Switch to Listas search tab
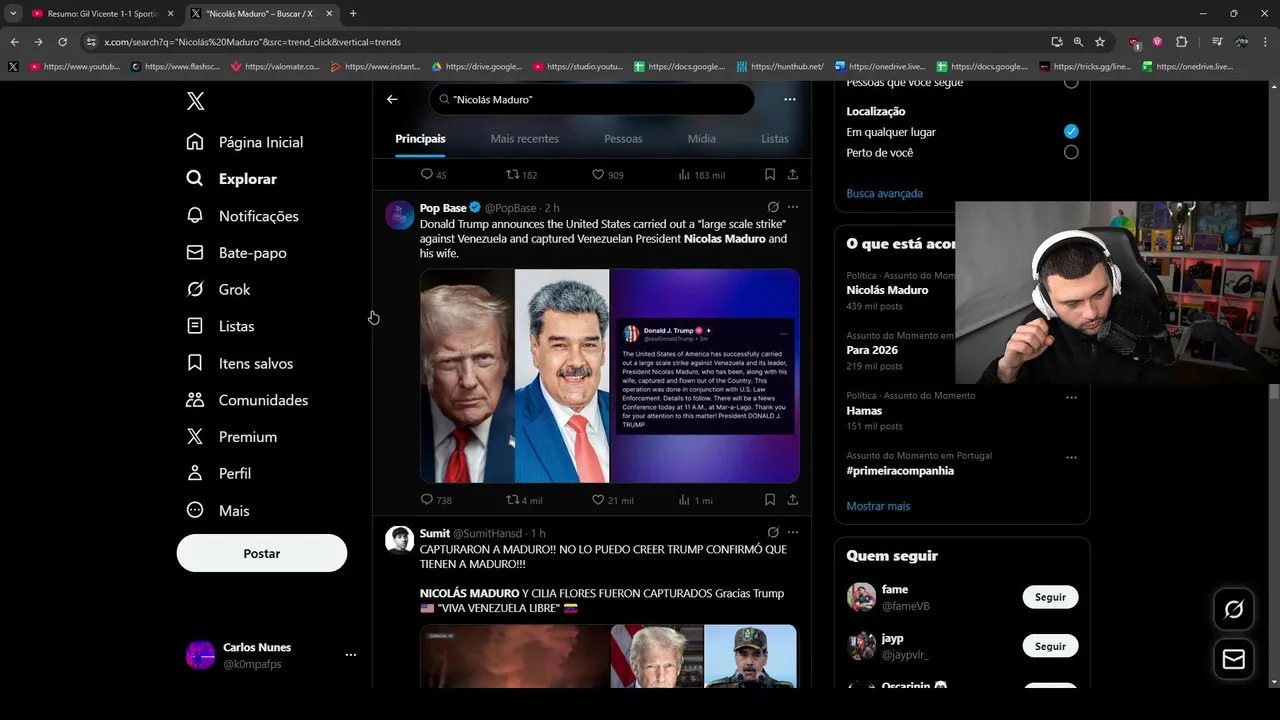The height and width of the screenshot is (720, 1280). pos(775,139)
